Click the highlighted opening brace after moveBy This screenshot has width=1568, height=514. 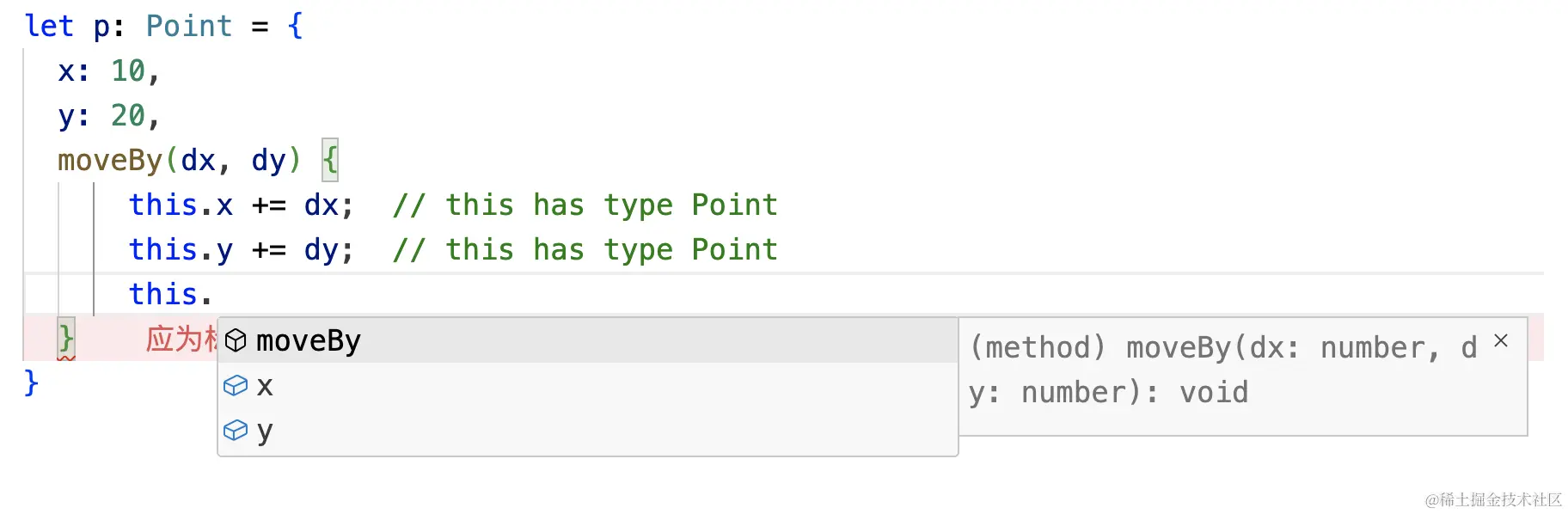[330, 160]
